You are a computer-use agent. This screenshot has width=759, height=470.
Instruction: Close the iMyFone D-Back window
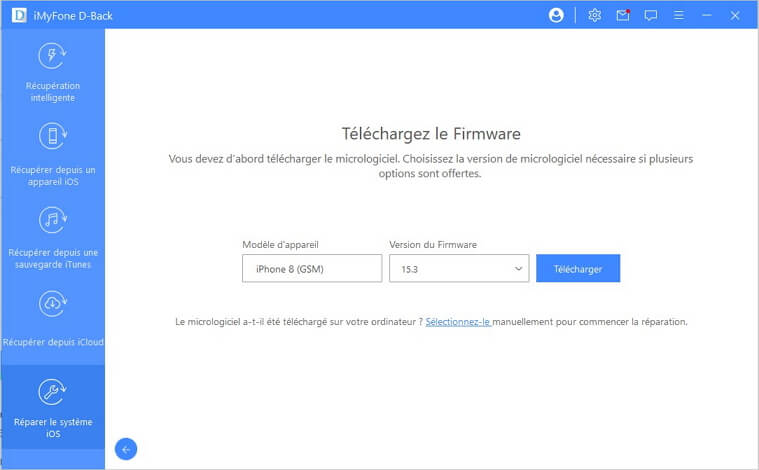(x=735, y=15)
